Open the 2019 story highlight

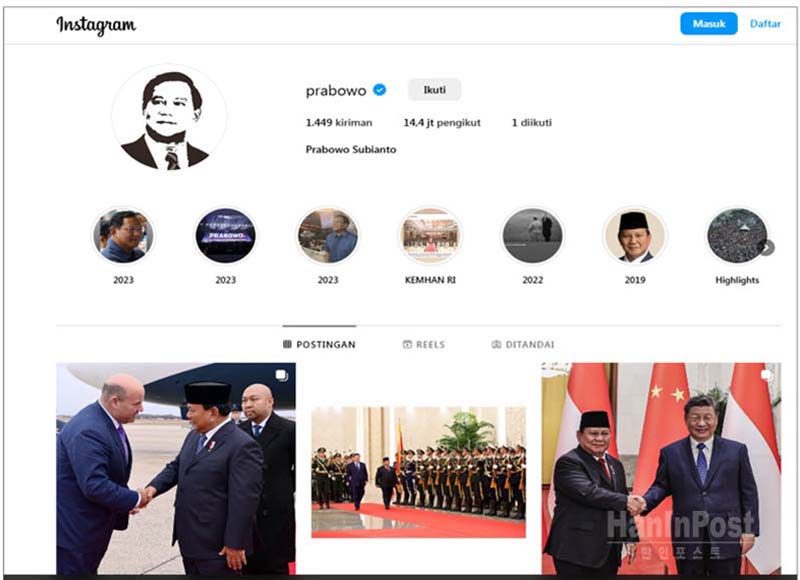(635, 236)
